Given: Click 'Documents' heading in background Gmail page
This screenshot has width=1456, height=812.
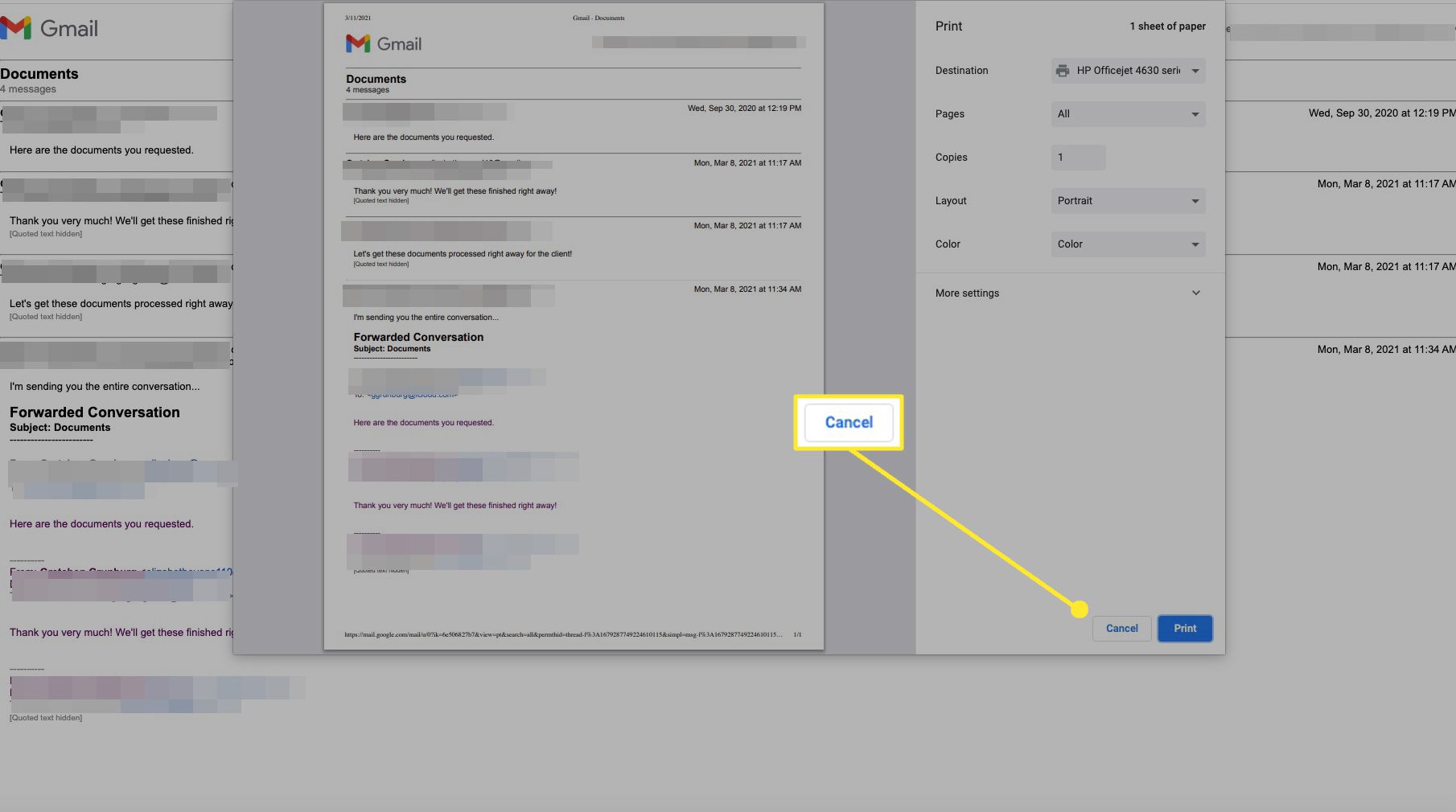Looking at the screenshot, I should 39,74.
